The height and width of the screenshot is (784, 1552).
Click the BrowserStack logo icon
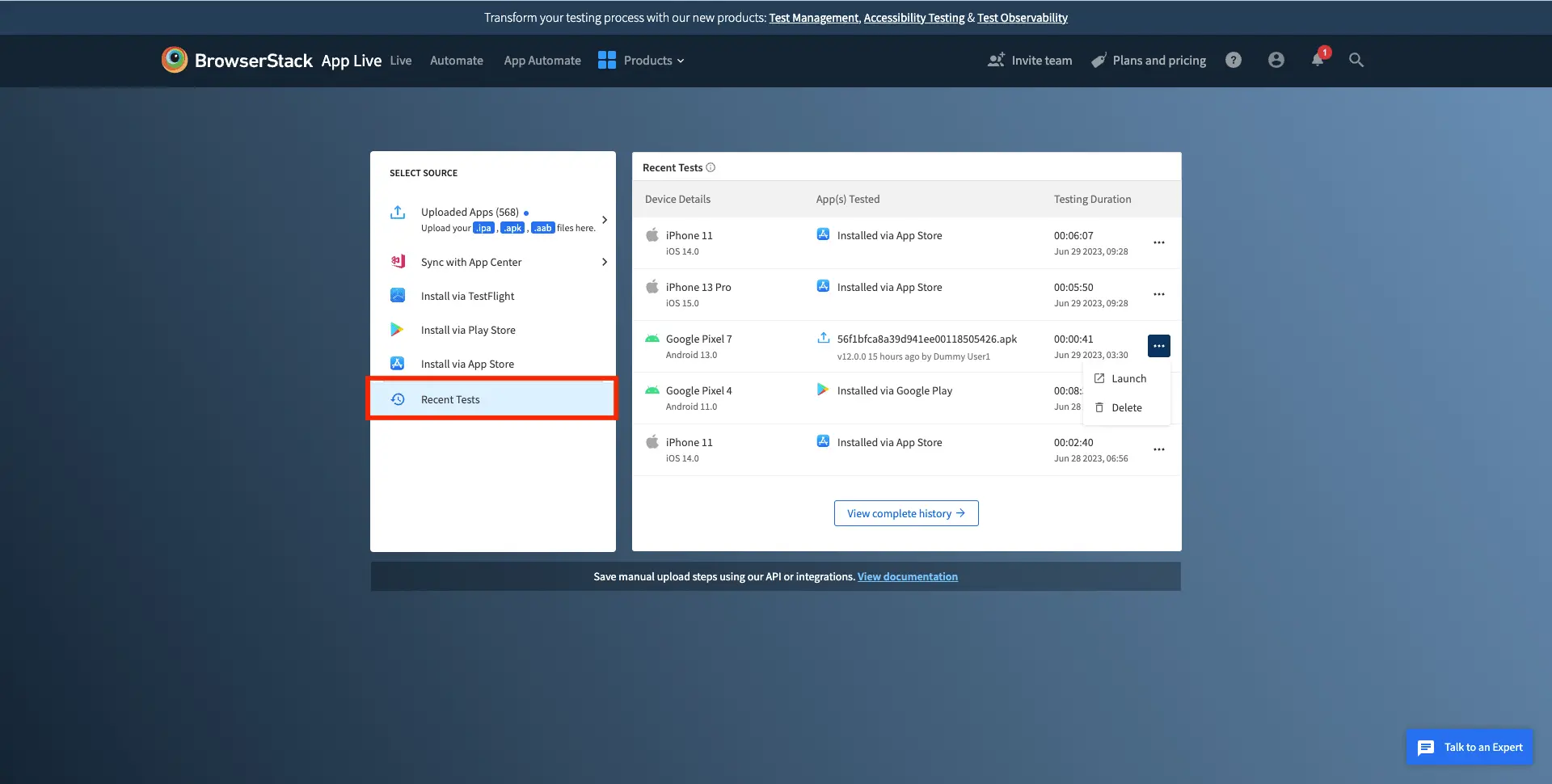tap(175, 60)
